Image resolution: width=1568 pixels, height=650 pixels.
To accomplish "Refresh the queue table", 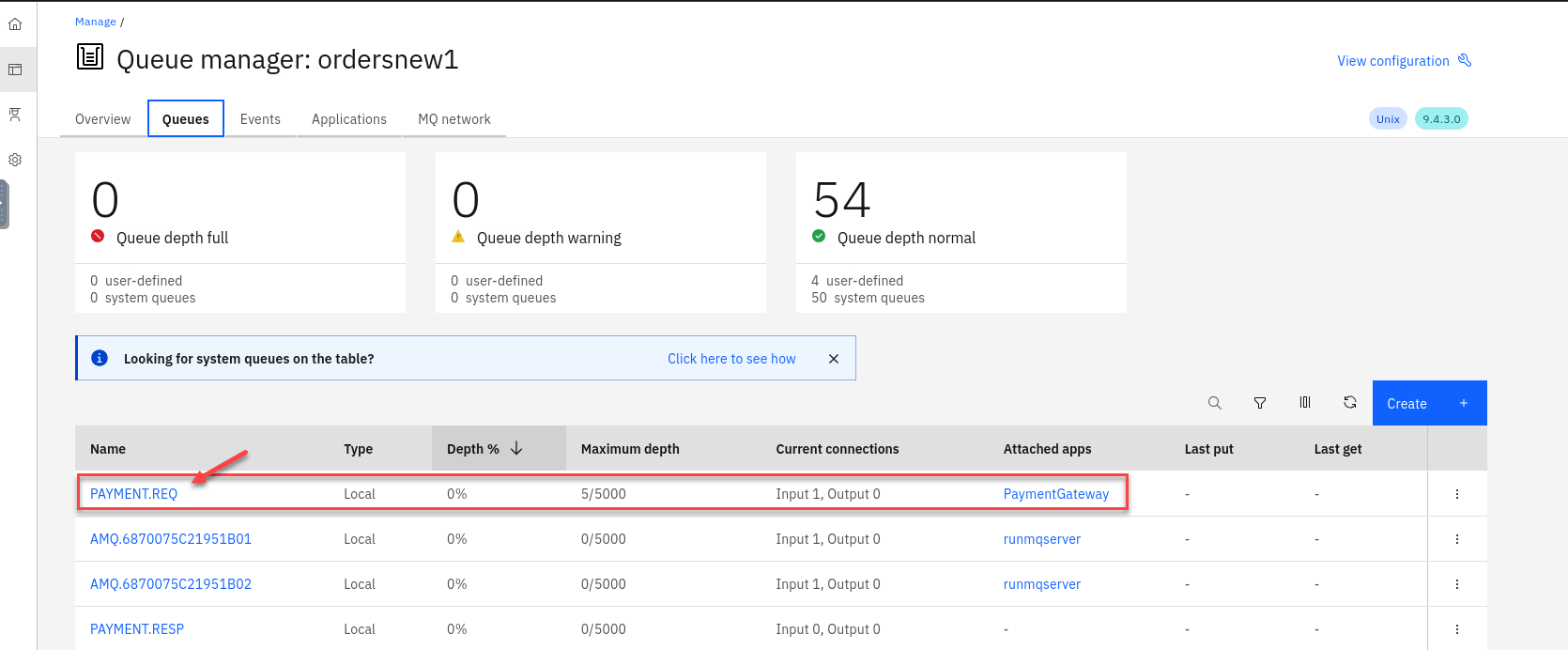I will tap(1350, 403).
